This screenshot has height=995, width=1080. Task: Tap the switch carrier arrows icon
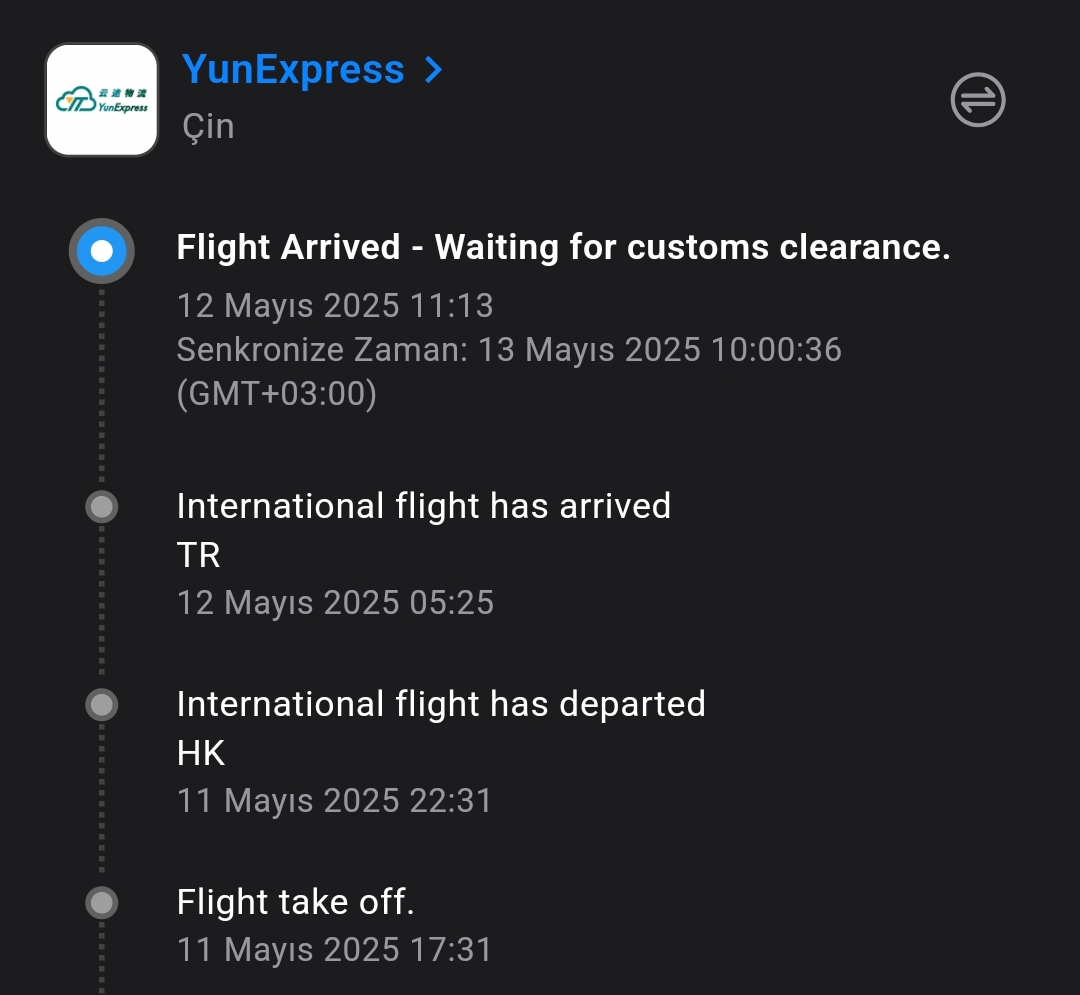pyautogui.click(x=977, y=99)
